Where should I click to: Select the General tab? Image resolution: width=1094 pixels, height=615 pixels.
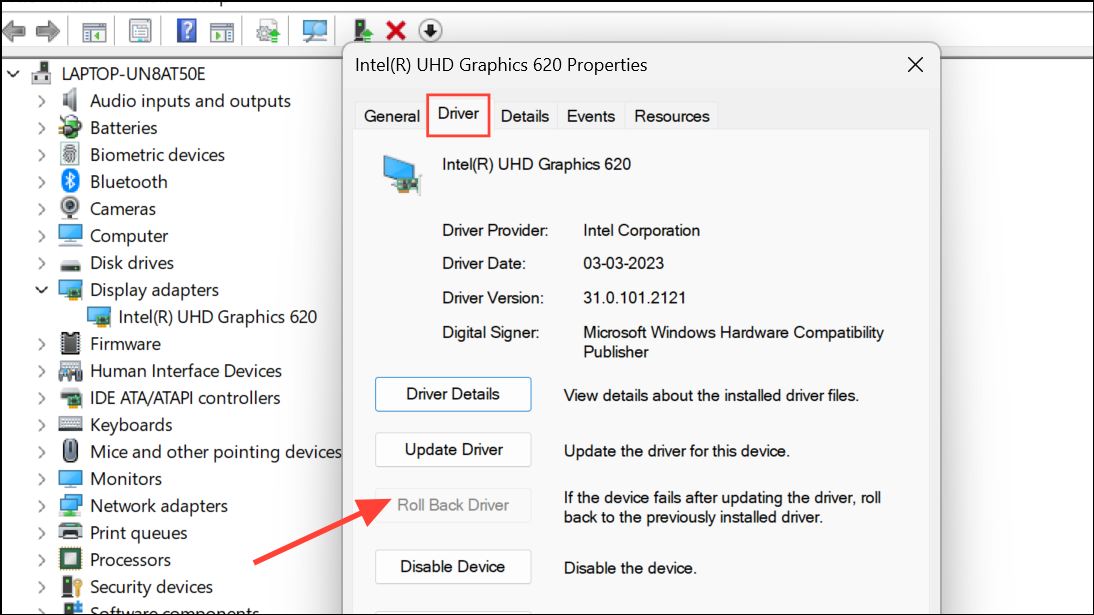pyautogui.click(x=391, y=116)
